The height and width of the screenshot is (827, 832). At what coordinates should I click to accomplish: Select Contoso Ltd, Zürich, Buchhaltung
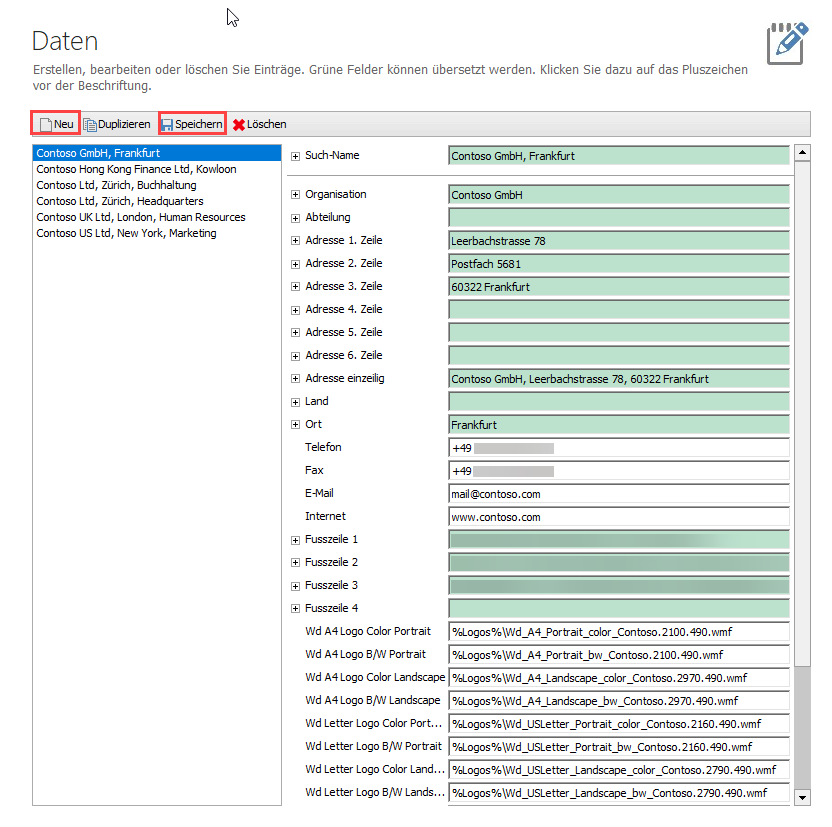(x=157, y=185)
